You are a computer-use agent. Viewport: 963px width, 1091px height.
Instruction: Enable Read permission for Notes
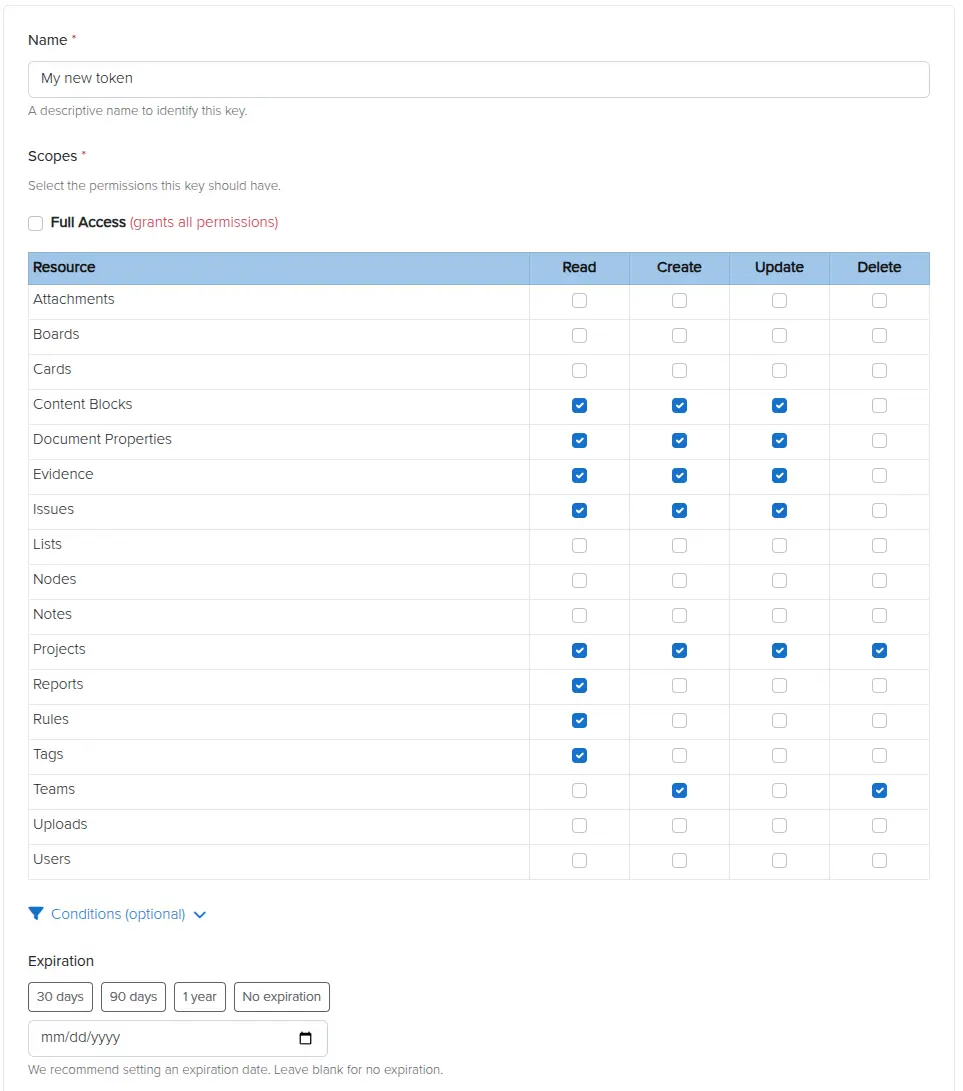[x=579, y=615]
